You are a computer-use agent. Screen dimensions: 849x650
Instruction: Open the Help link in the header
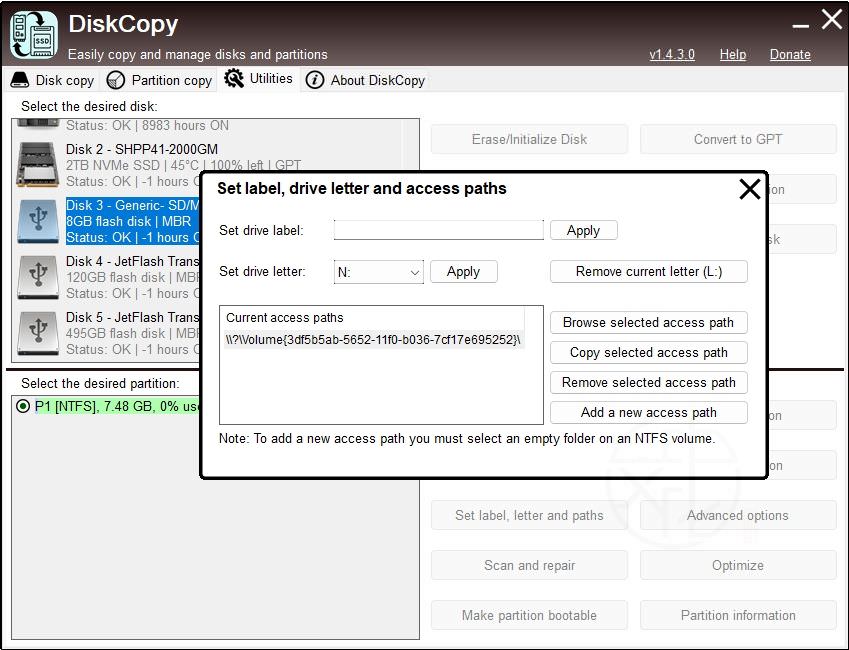(x=732, y=54)
